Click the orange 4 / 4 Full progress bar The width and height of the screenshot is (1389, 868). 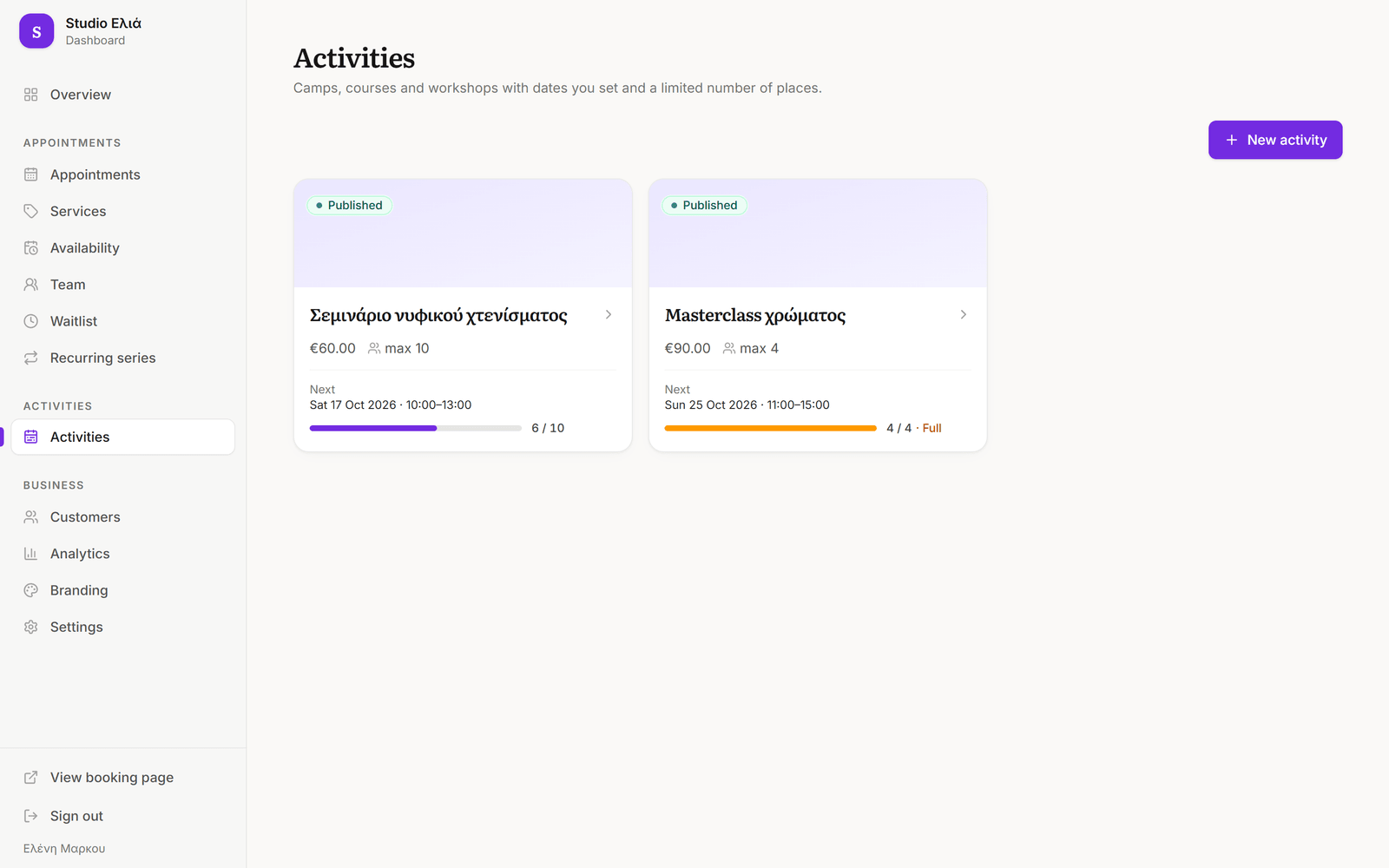(x=771, y=428)
